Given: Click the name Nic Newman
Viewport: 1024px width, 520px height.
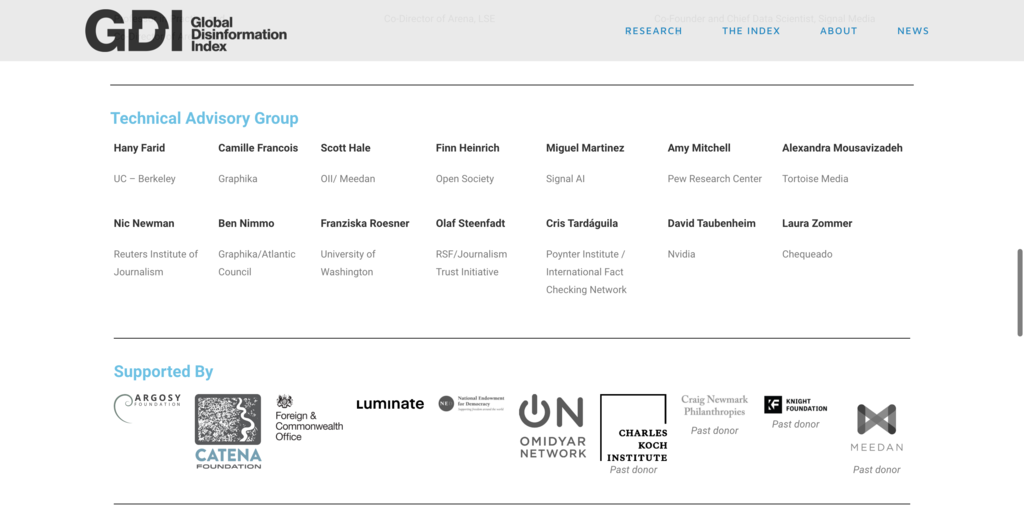Looking at the screenshot, I should pos(144,223).
